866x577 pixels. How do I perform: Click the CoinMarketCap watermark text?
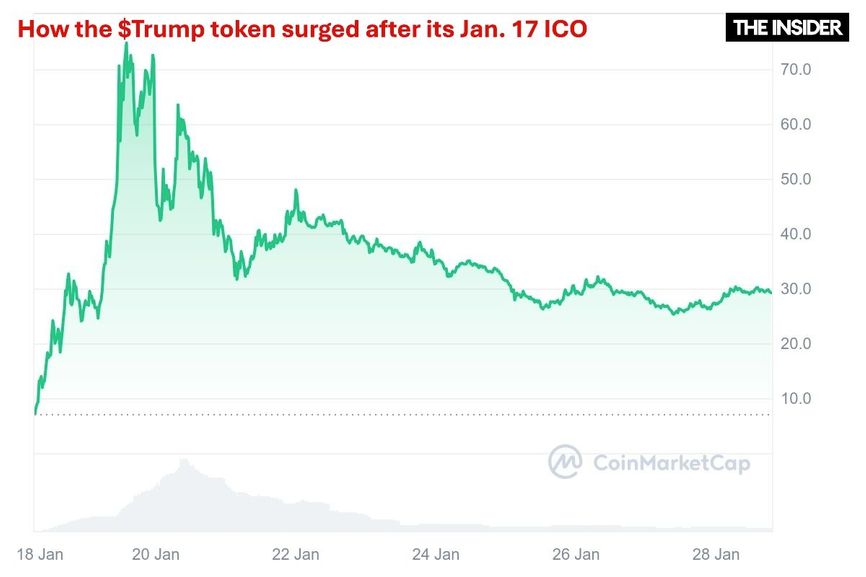tap(672, 463)
